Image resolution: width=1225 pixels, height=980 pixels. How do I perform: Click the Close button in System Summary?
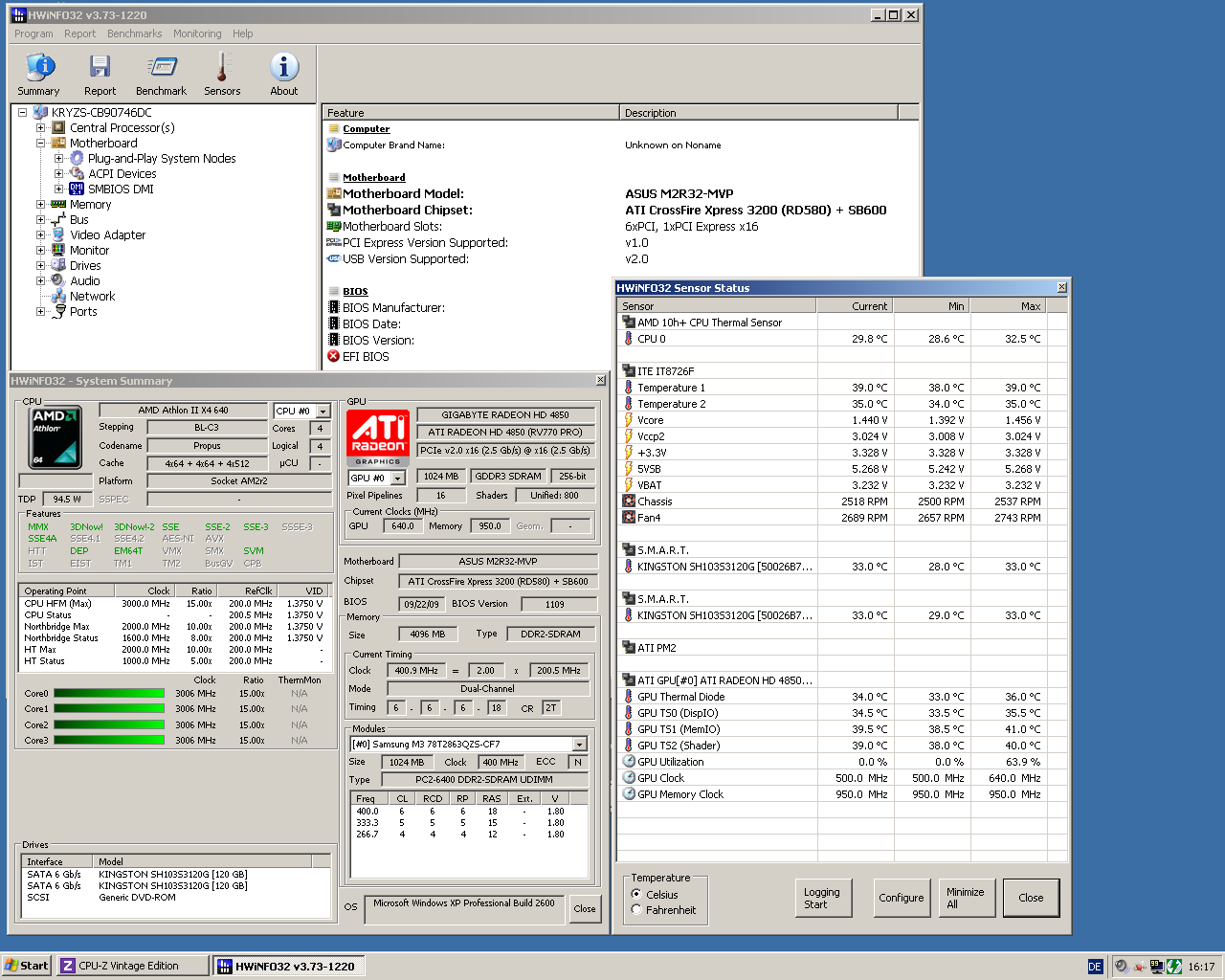pos(585,908)
